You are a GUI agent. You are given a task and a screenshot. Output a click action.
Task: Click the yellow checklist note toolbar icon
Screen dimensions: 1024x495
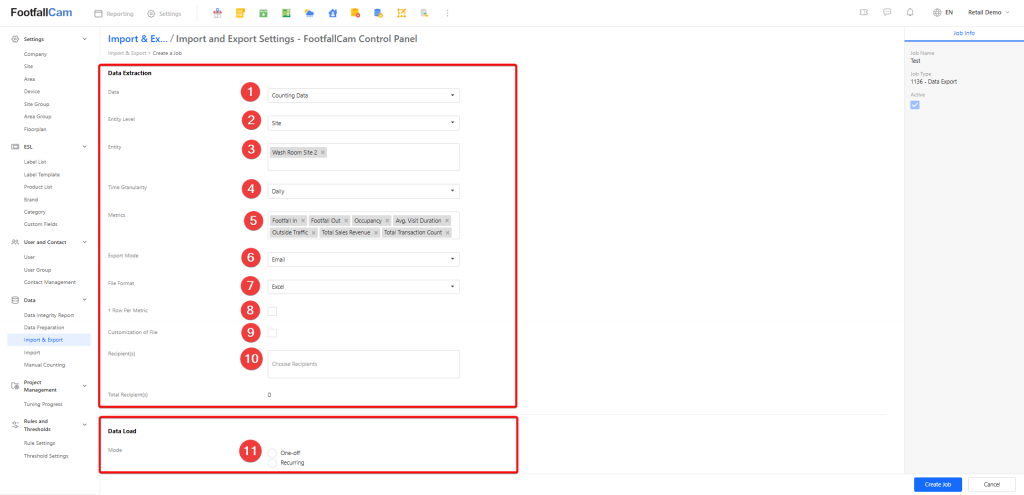pyautogui.click(x=240, y=13)
